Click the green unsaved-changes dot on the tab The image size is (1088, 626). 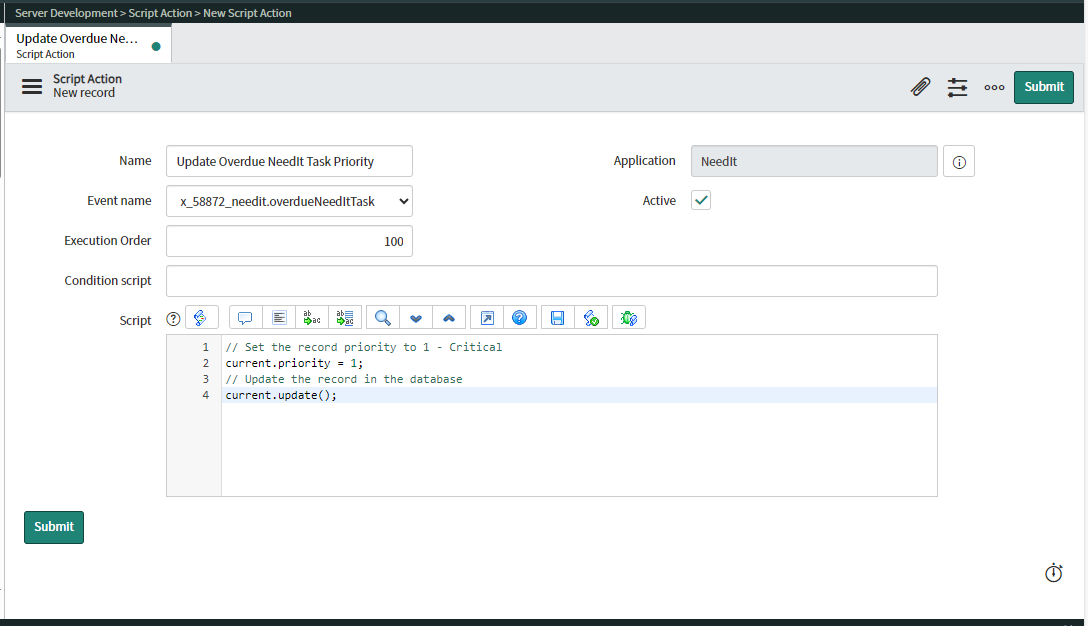pos(156,46)
